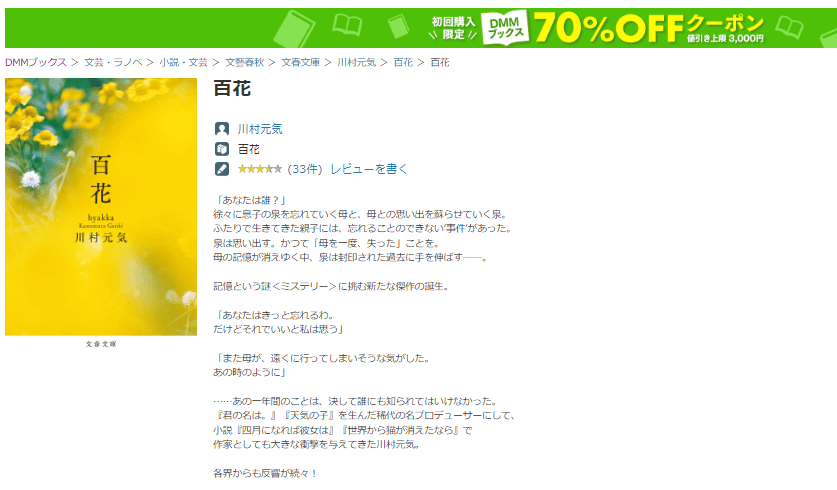Image resolution: width=837 pixels, height=490 pixels.
Task: Open the (33件) reviews count link
Action: click(305, 169)
